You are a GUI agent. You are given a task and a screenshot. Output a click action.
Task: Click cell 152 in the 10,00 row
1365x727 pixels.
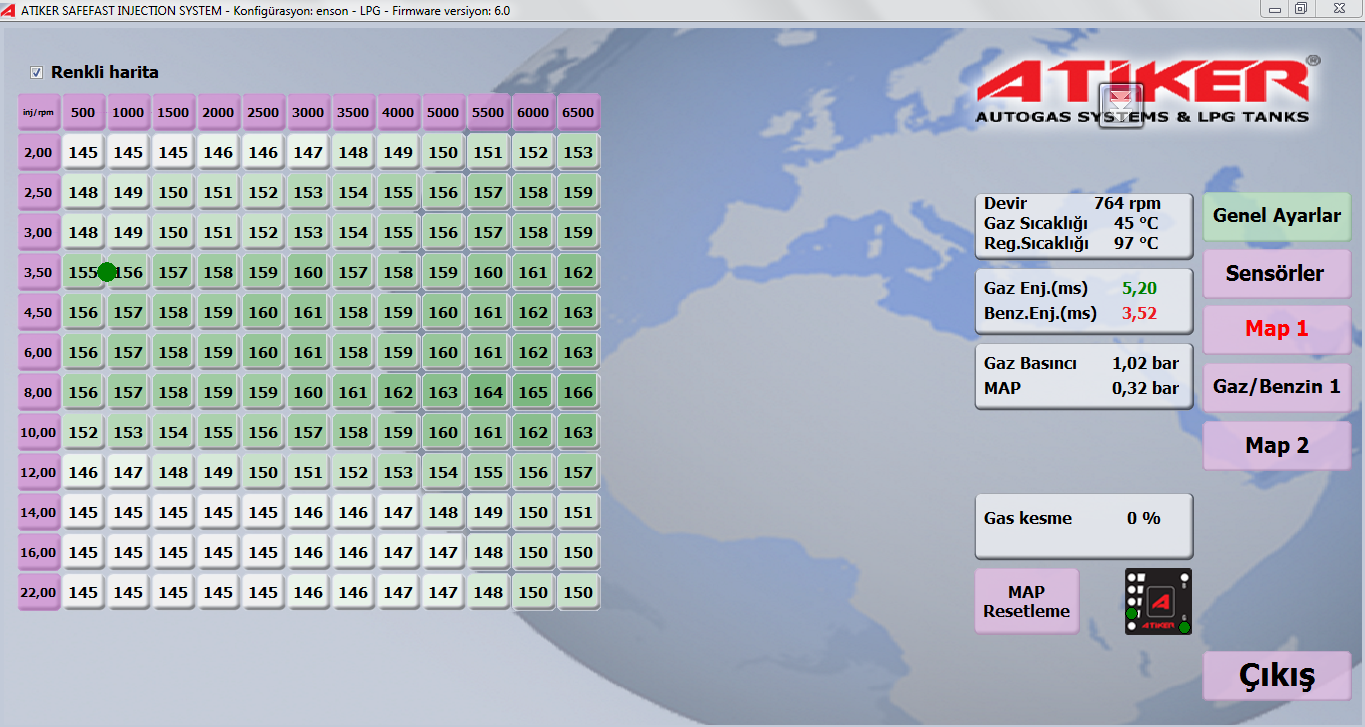click(84, 432)
